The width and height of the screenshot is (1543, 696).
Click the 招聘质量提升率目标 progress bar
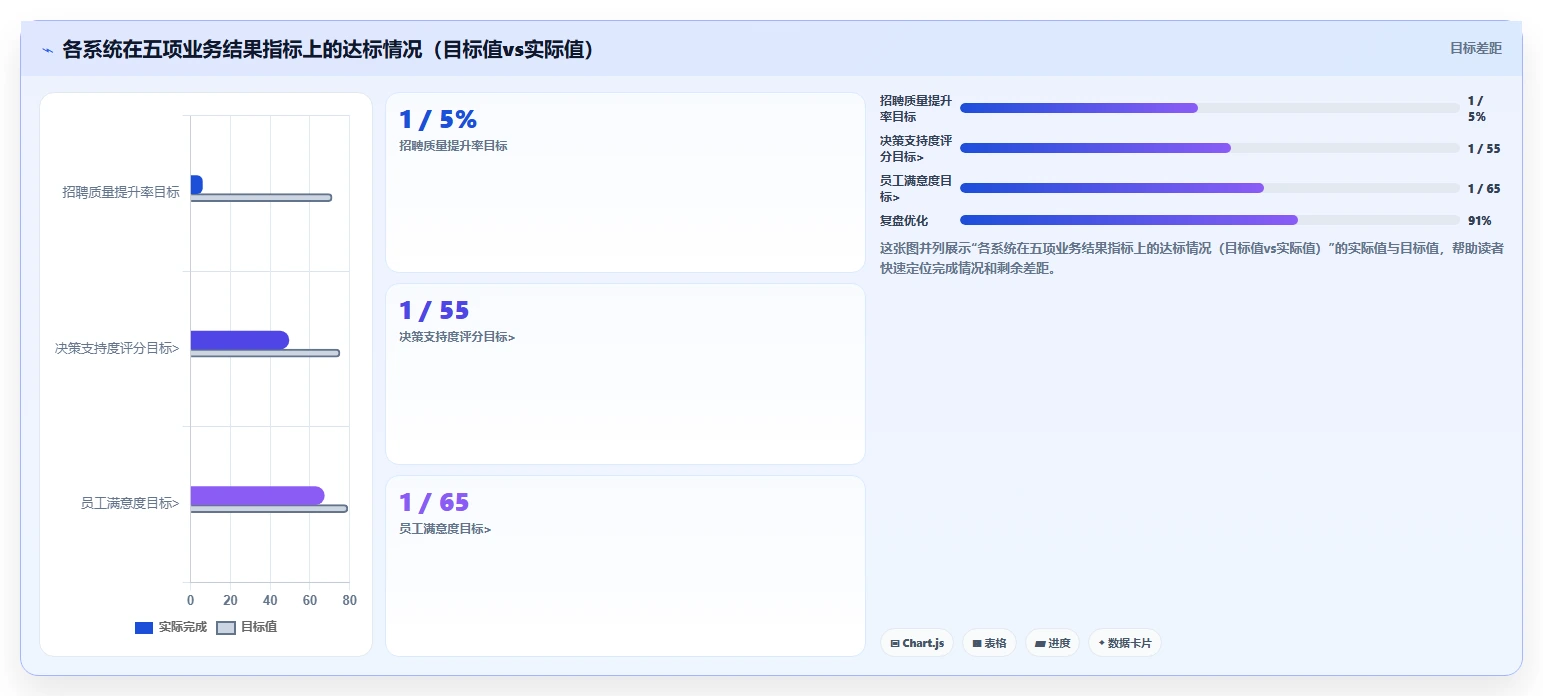[1210, 108]
